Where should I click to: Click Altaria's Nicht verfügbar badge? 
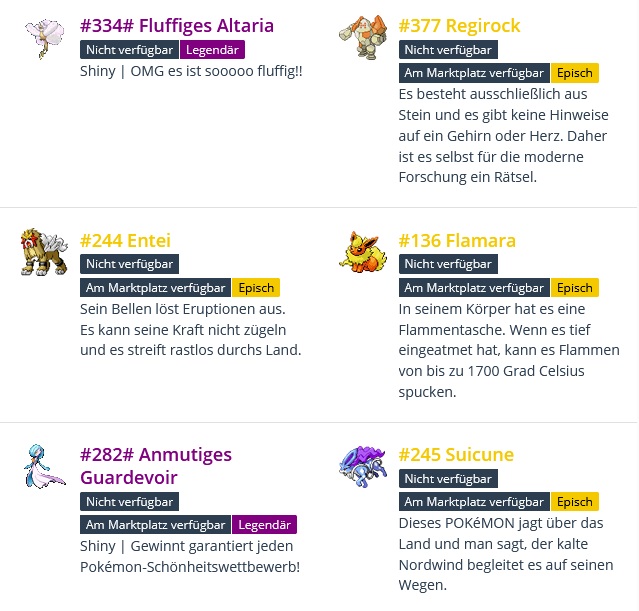tap(129, 49)
